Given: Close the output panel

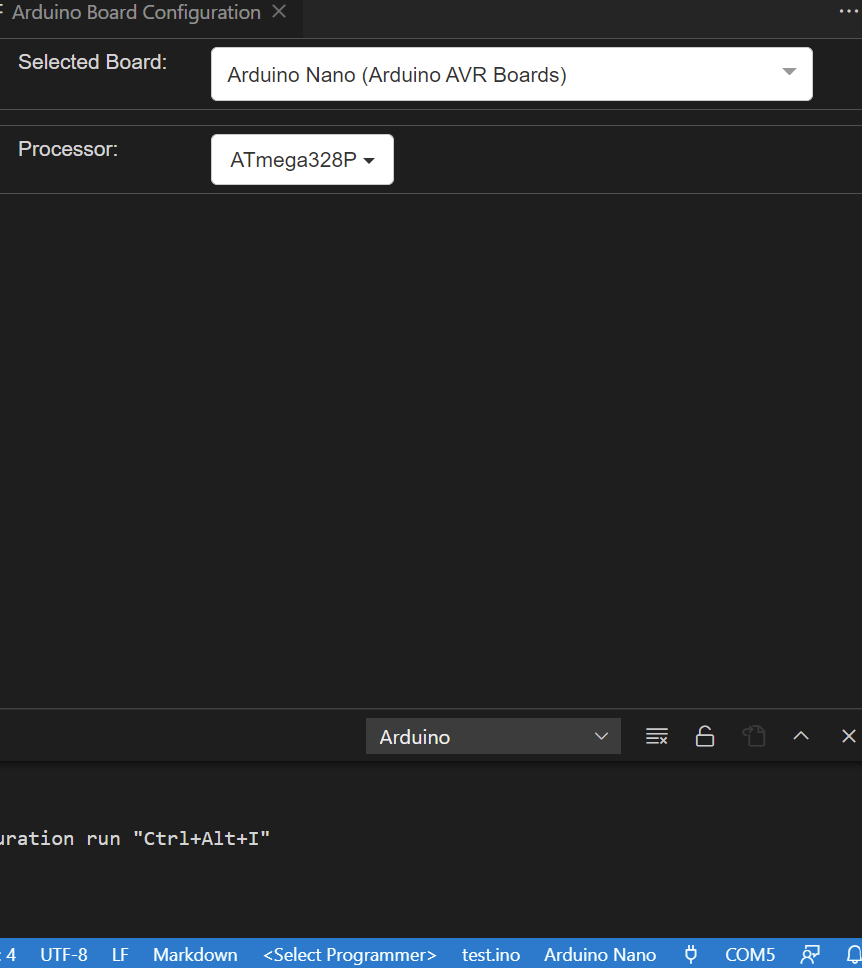Looking at the screenshot, I should [848, 736].
